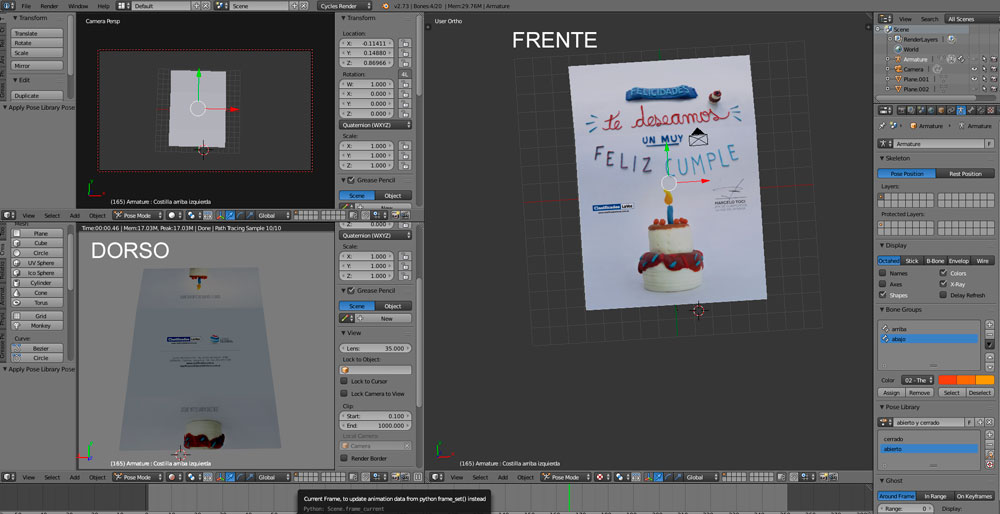Toggle Camera visibility eye in outliner
The width and height of the screenshot is (1000, 514).
pos(974,69)
